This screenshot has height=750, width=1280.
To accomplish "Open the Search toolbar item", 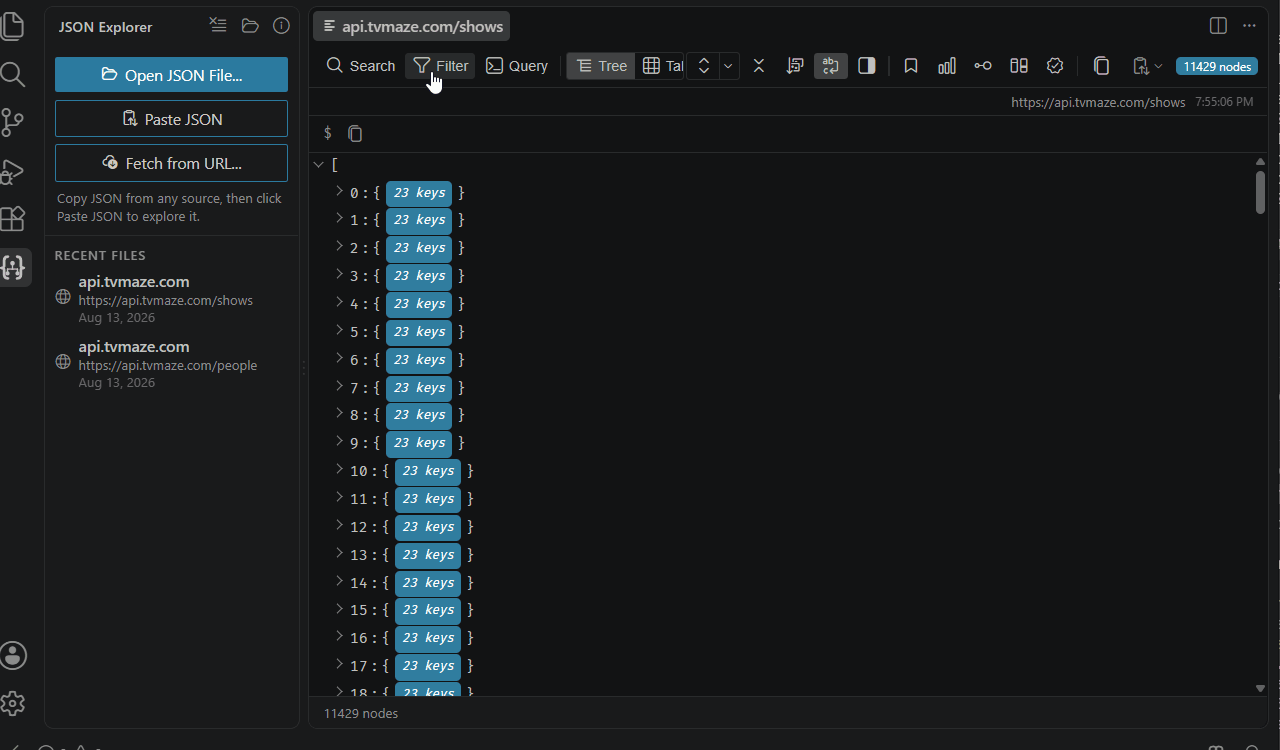I will click(x=361, y=66).
